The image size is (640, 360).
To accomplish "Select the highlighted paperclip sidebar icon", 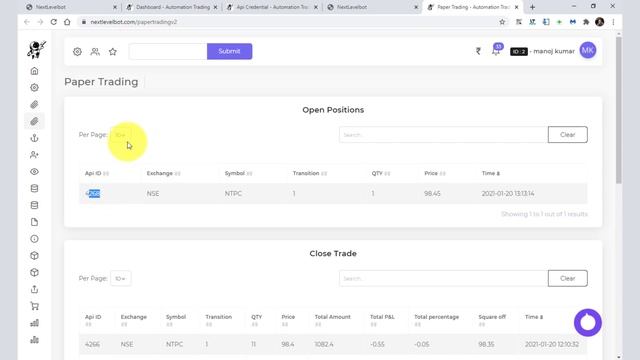I will pos(34,121).
